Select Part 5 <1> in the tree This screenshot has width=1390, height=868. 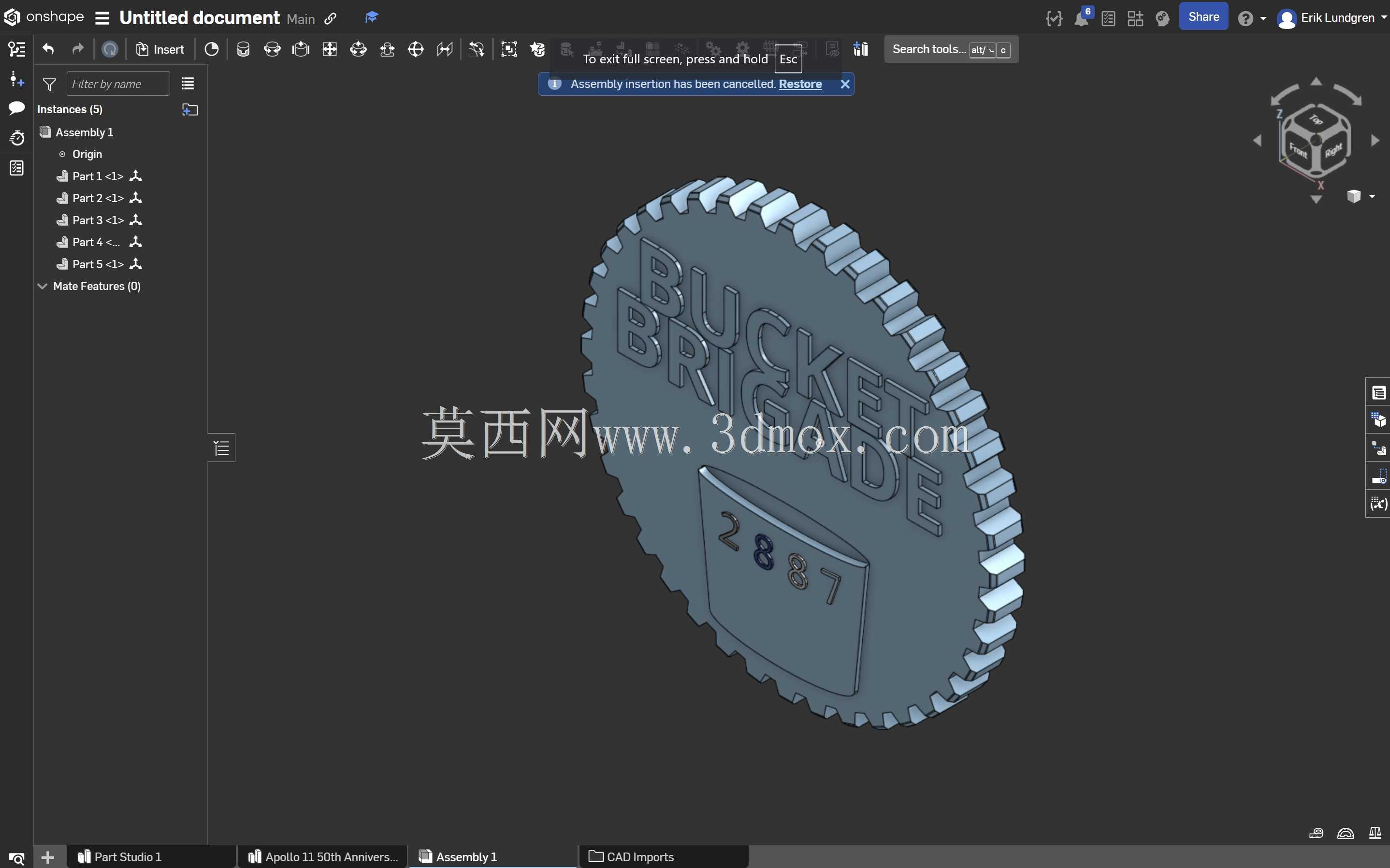tap(98, 264)
